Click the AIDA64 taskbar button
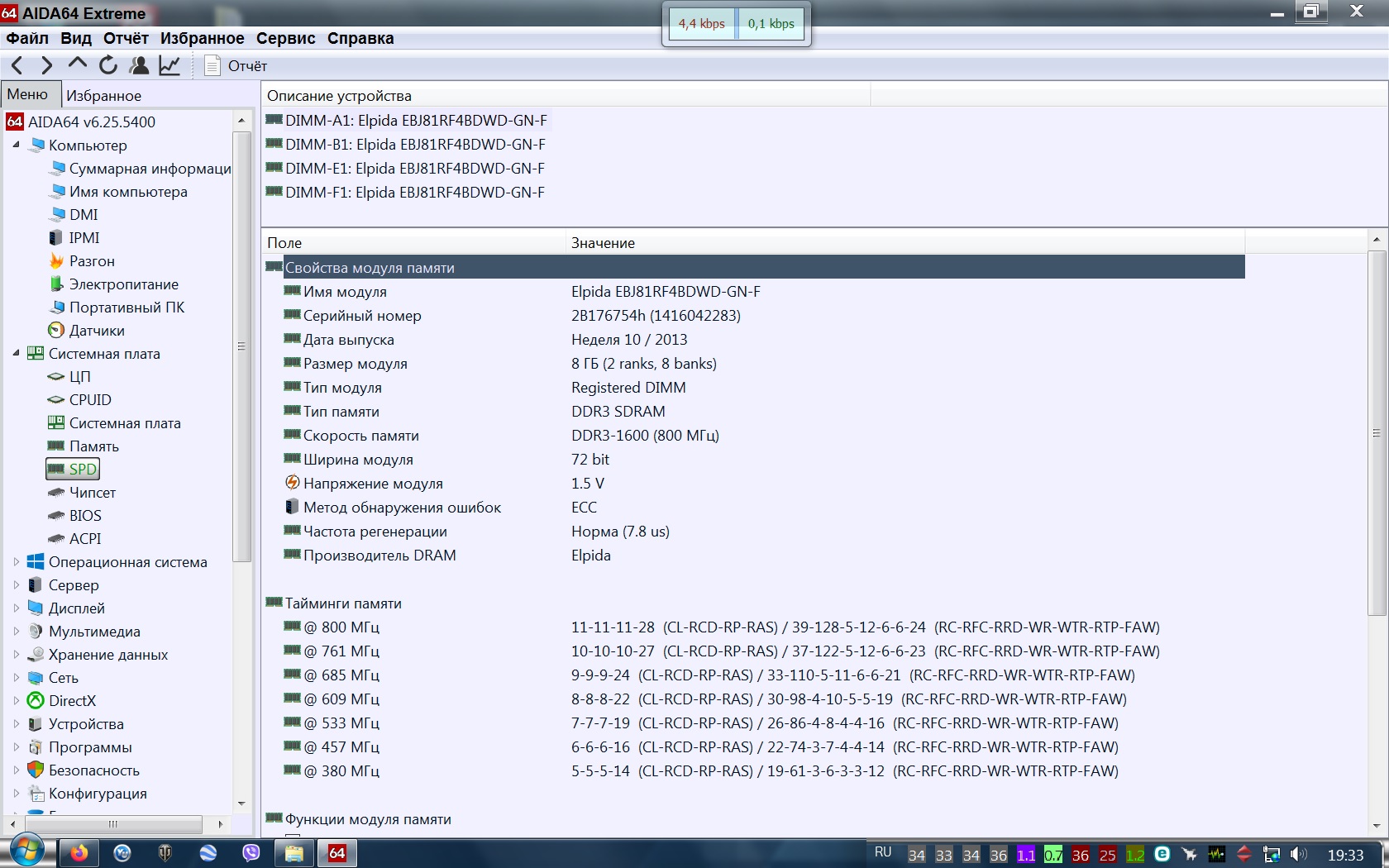1389x868 pixels. (x=337, y=852)
